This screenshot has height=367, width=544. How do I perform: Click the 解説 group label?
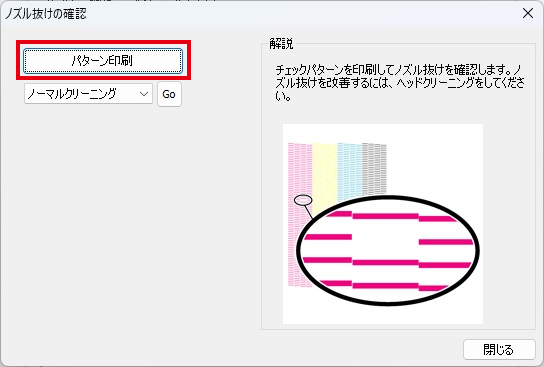(x=281, y=44)
